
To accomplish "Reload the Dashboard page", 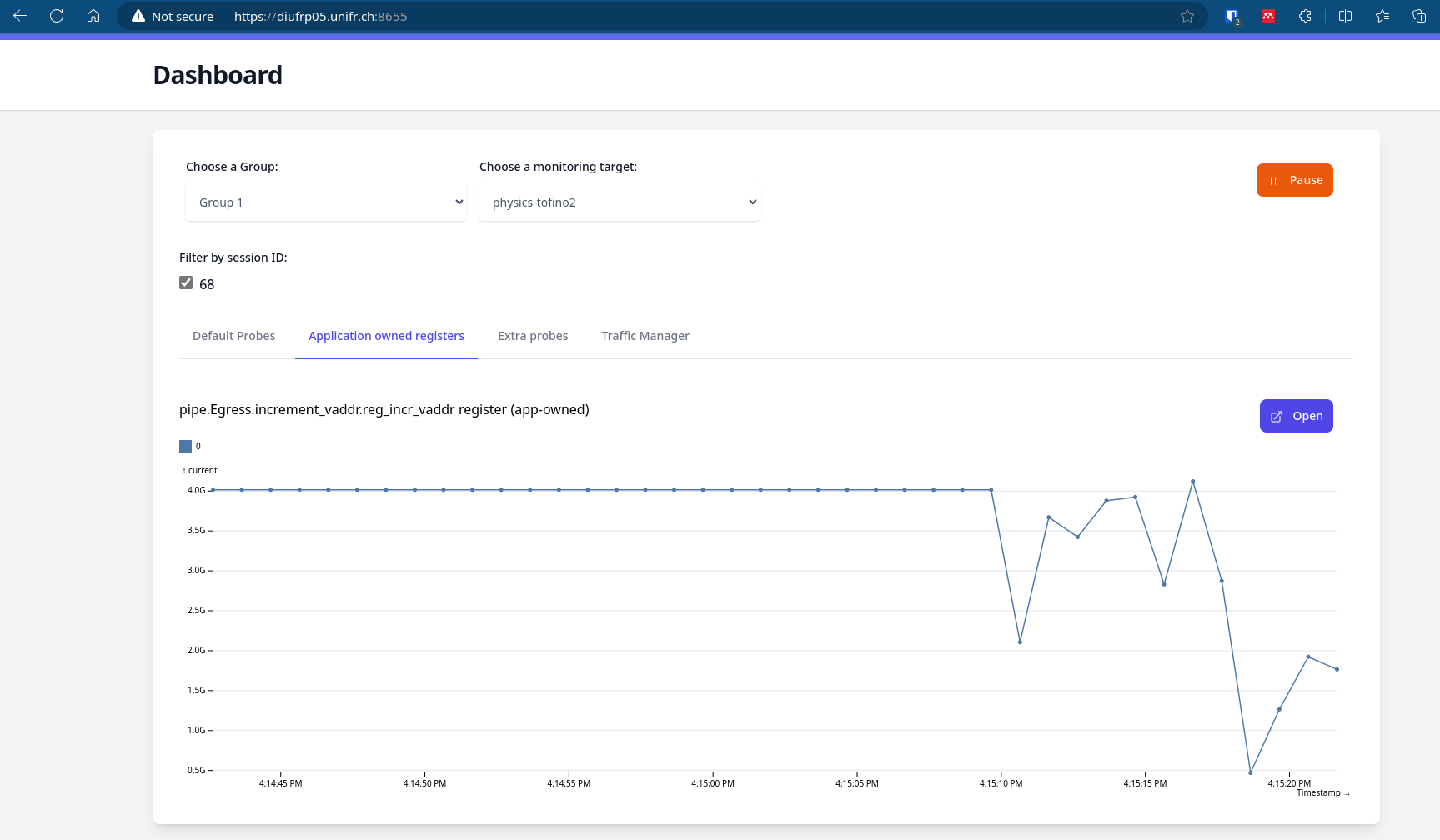I will (x=56, y=16).
